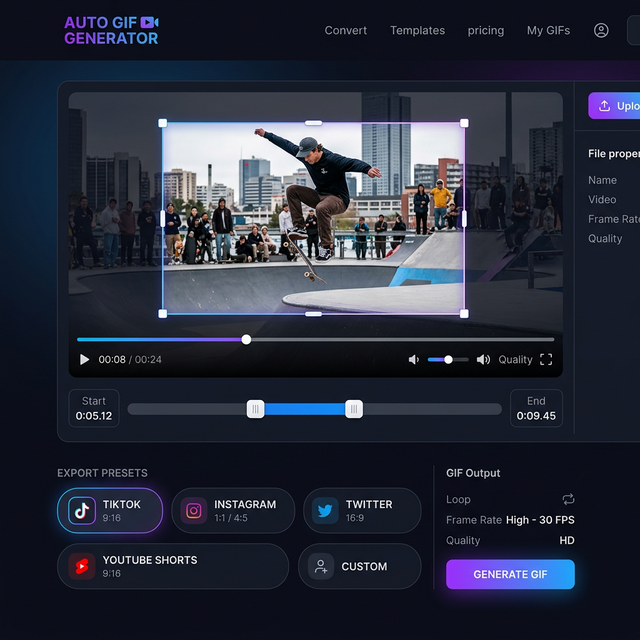The image size is (640, 640).
Task: Click the trim range end handle
Action: point(354,409)
